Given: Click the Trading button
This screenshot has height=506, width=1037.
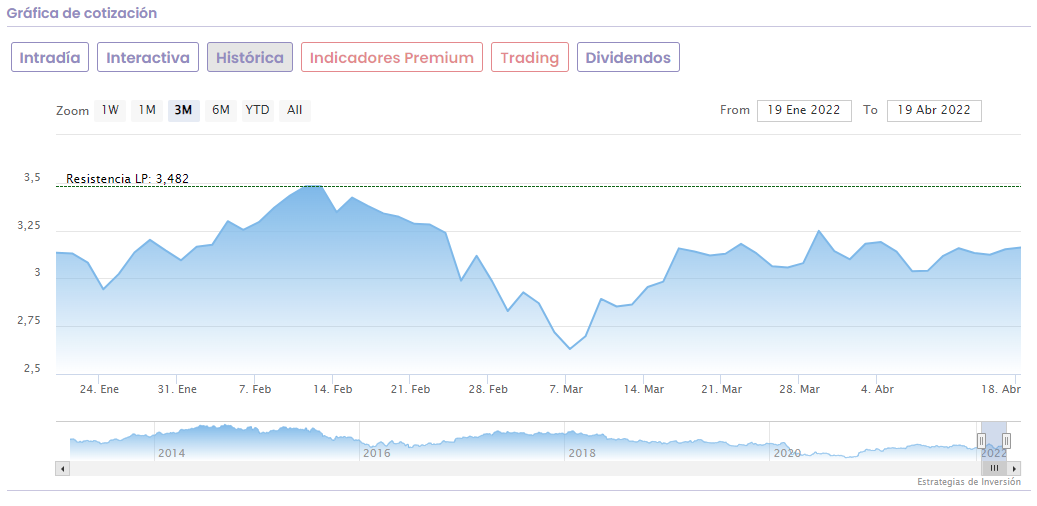Looking at the screenshot, I should tap(529, 57).
